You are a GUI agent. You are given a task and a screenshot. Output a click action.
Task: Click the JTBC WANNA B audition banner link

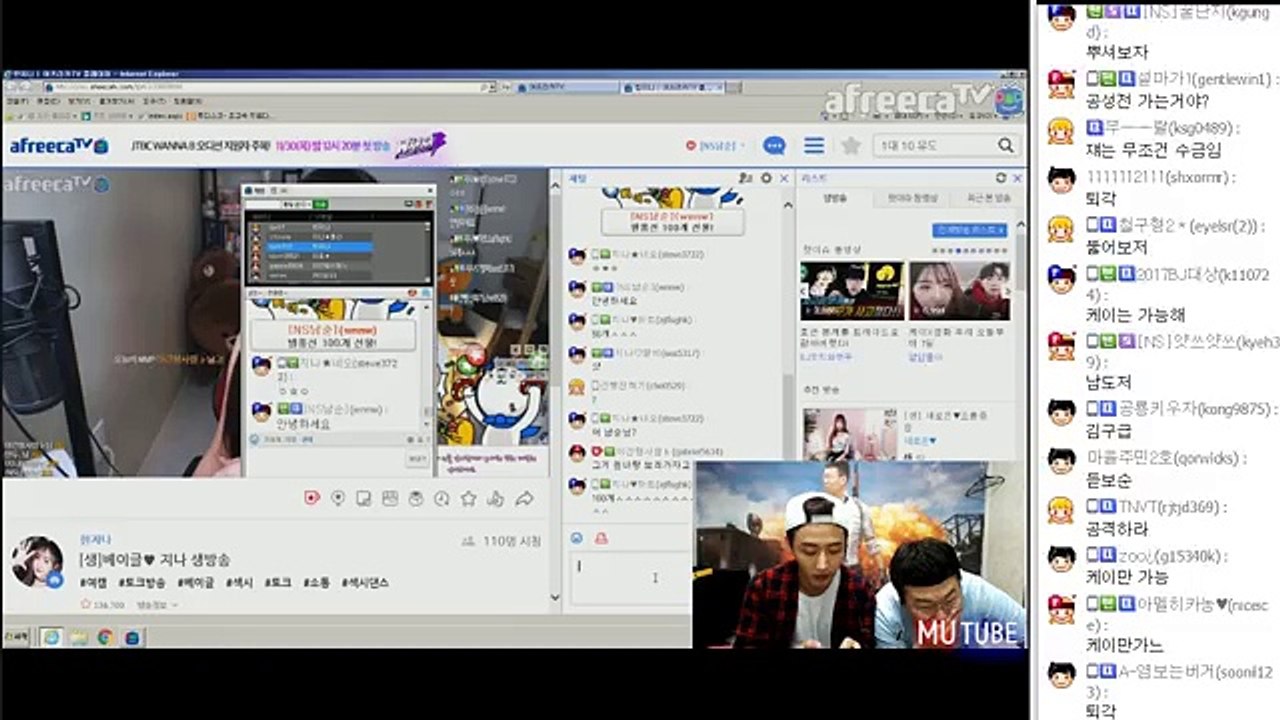pos(290,146)
